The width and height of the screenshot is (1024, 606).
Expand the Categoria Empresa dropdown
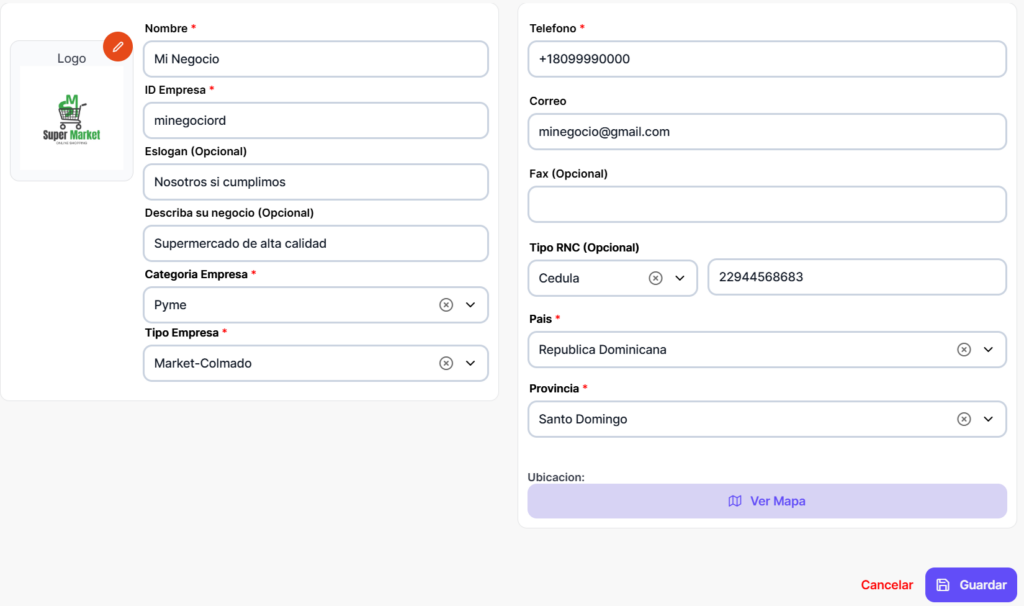pos(470,305)
